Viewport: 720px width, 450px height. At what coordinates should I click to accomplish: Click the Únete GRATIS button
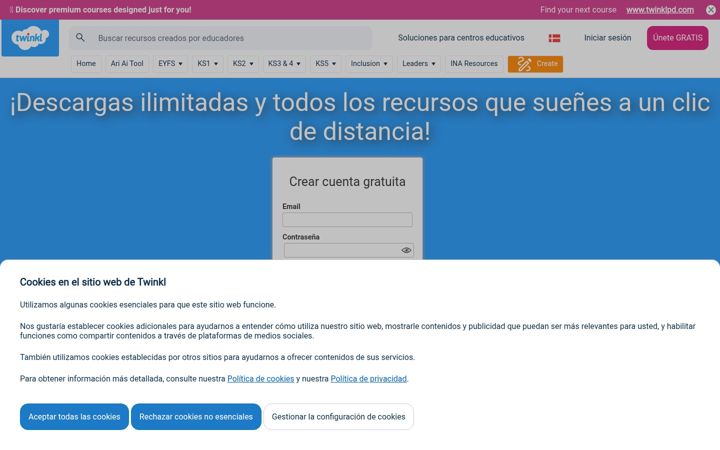point(678,38)
